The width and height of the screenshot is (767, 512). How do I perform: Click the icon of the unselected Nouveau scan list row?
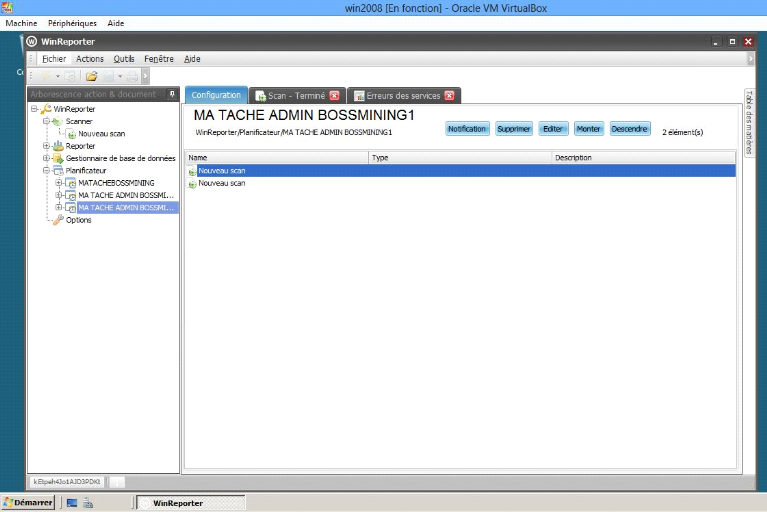point(192,184)
